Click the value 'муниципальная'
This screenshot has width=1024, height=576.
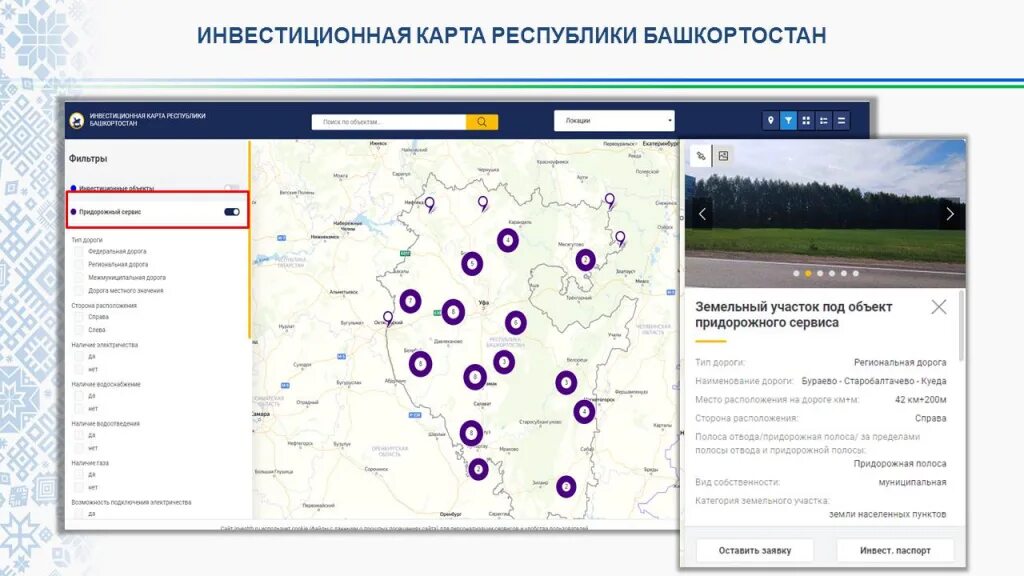[912, 483]
